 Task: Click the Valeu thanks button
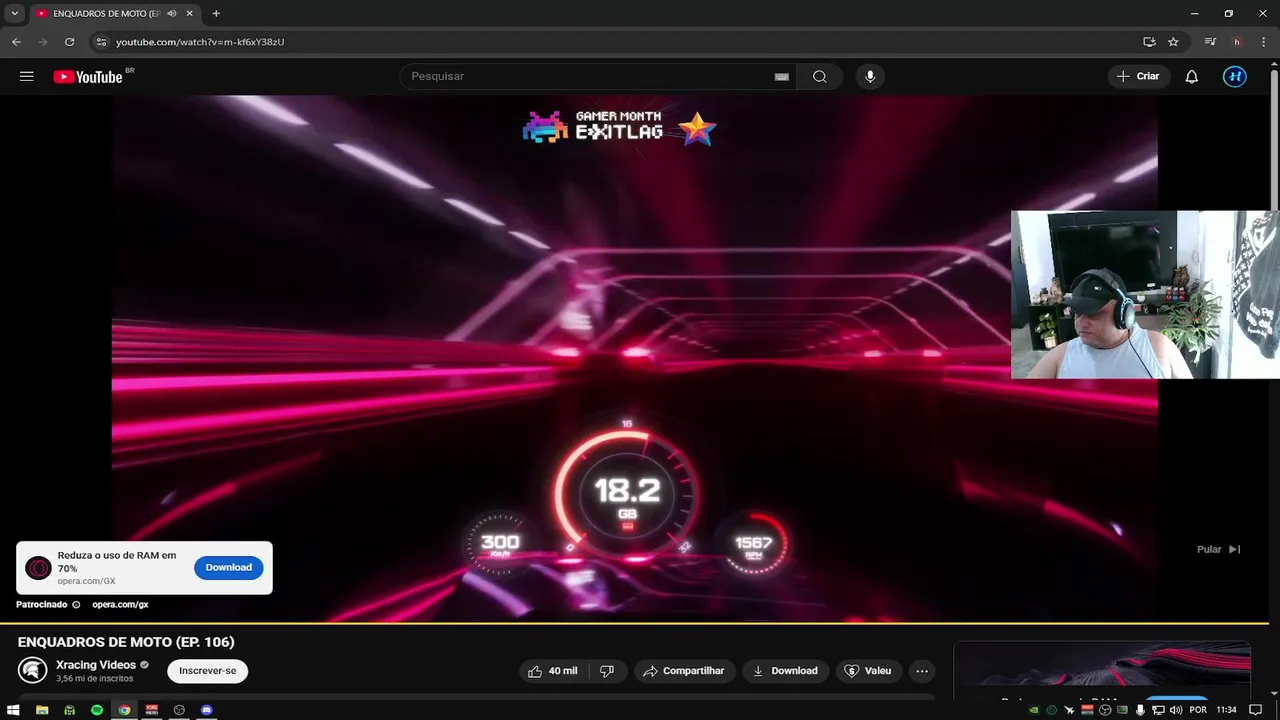(868, 671)
